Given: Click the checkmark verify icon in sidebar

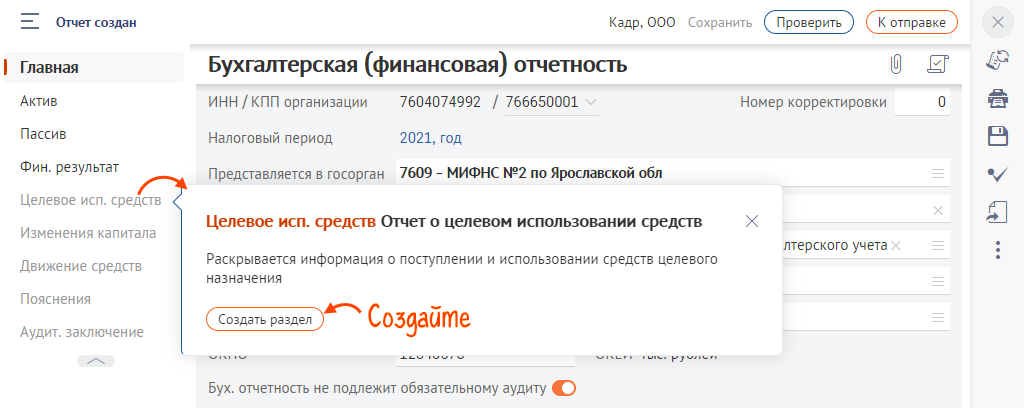Looking at the screenshot, I should coord(996,174).
